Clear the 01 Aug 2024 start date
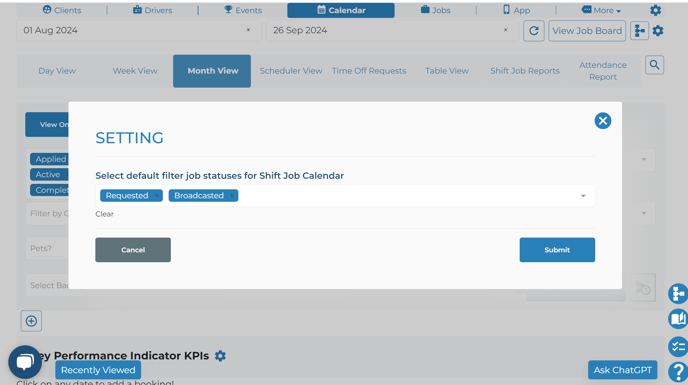 tap(248, 30)
